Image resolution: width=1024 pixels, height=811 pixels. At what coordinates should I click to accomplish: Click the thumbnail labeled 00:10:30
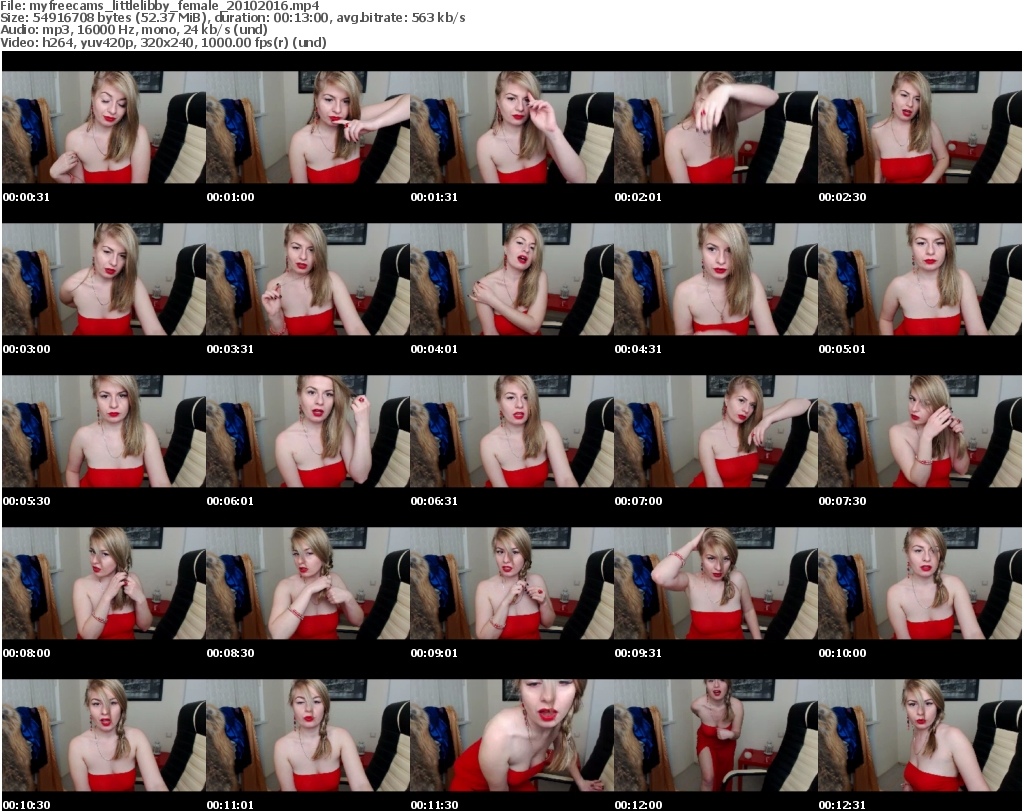104,735
